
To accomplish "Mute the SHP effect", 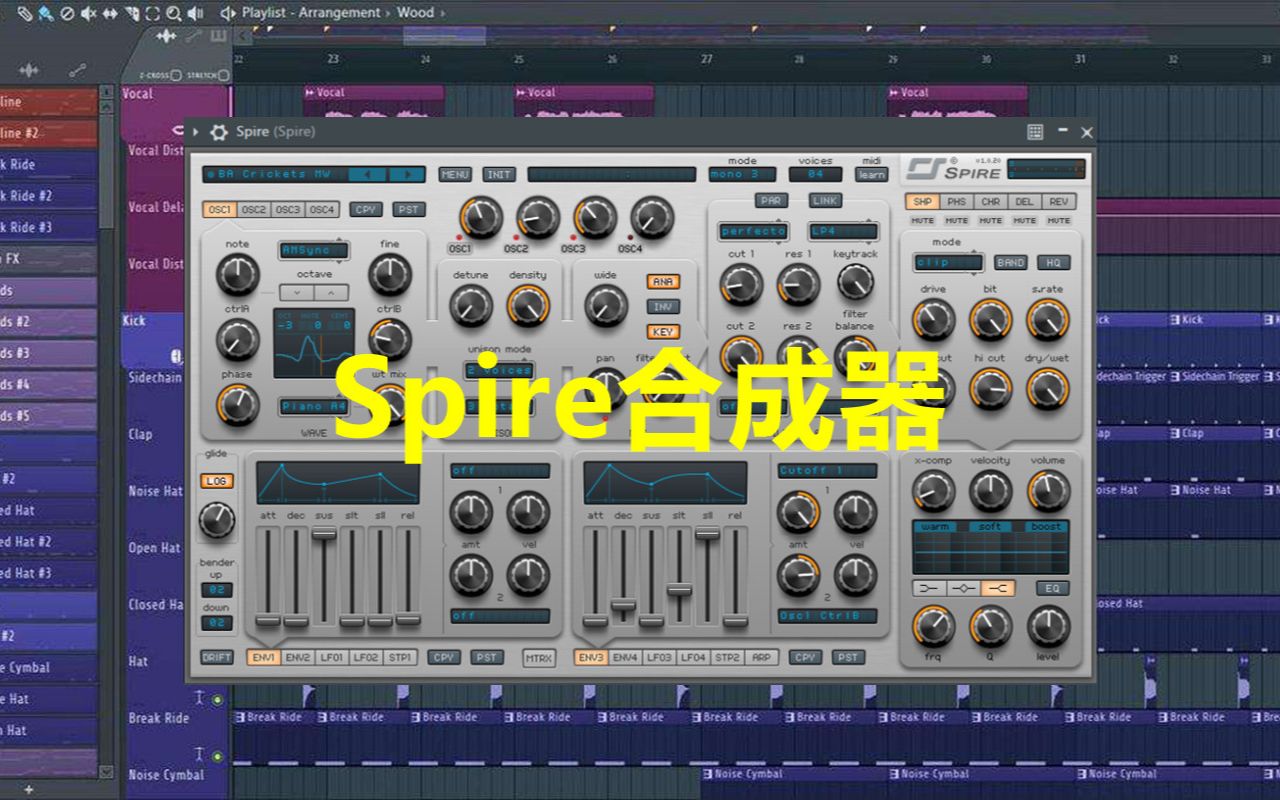I will (x=922, y=221).
